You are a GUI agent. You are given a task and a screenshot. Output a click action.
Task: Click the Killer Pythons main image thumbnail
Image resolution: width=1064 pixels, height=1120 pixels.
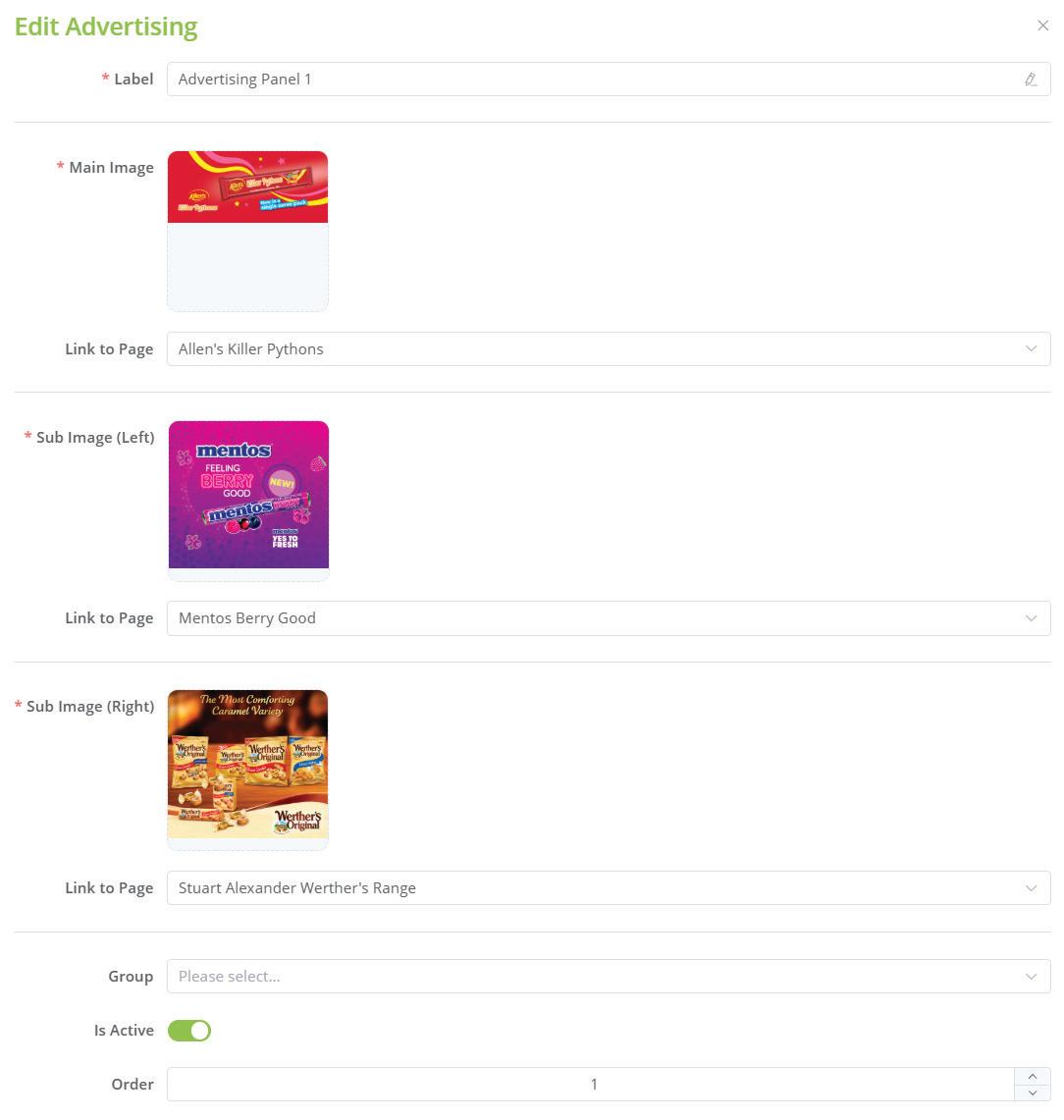coord(247,187)
